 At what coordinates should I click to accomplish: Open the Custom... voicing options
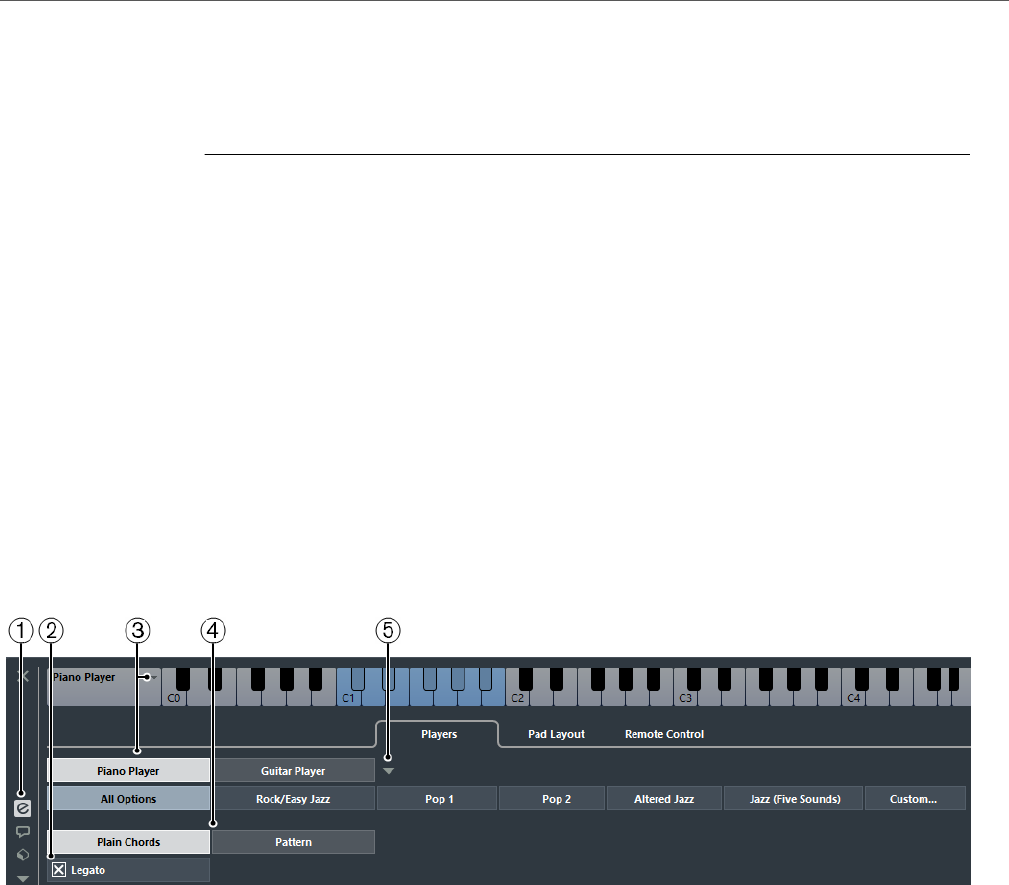tap(914, 799)
